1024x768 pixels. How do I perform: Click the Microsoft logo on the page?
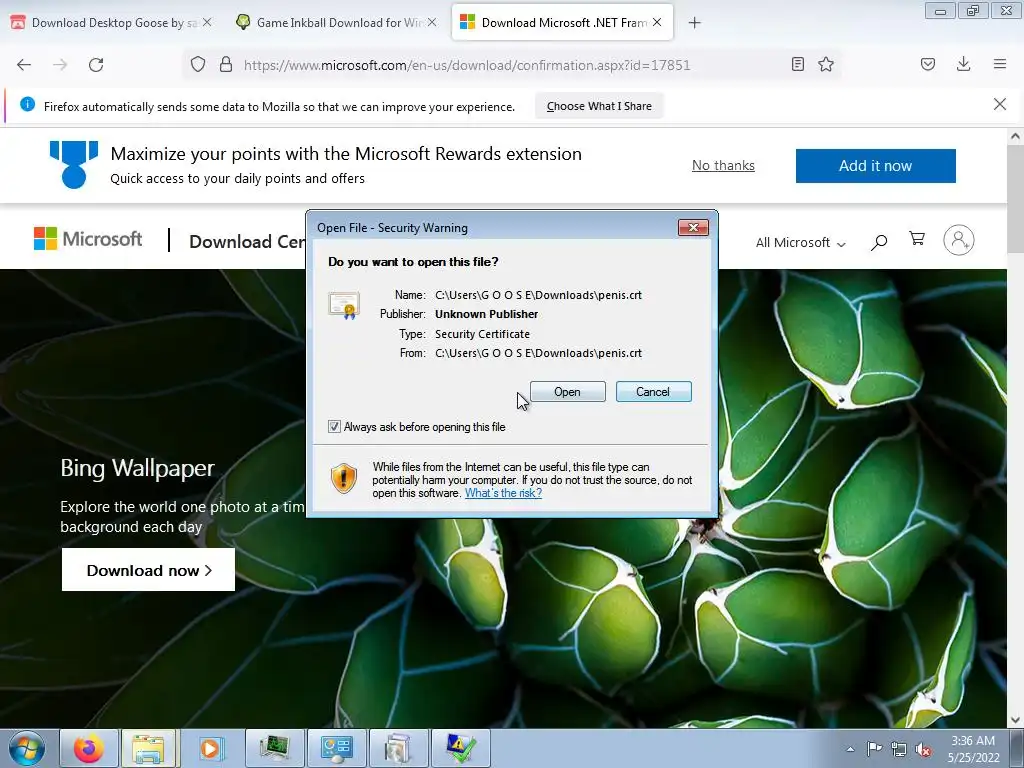88,239
